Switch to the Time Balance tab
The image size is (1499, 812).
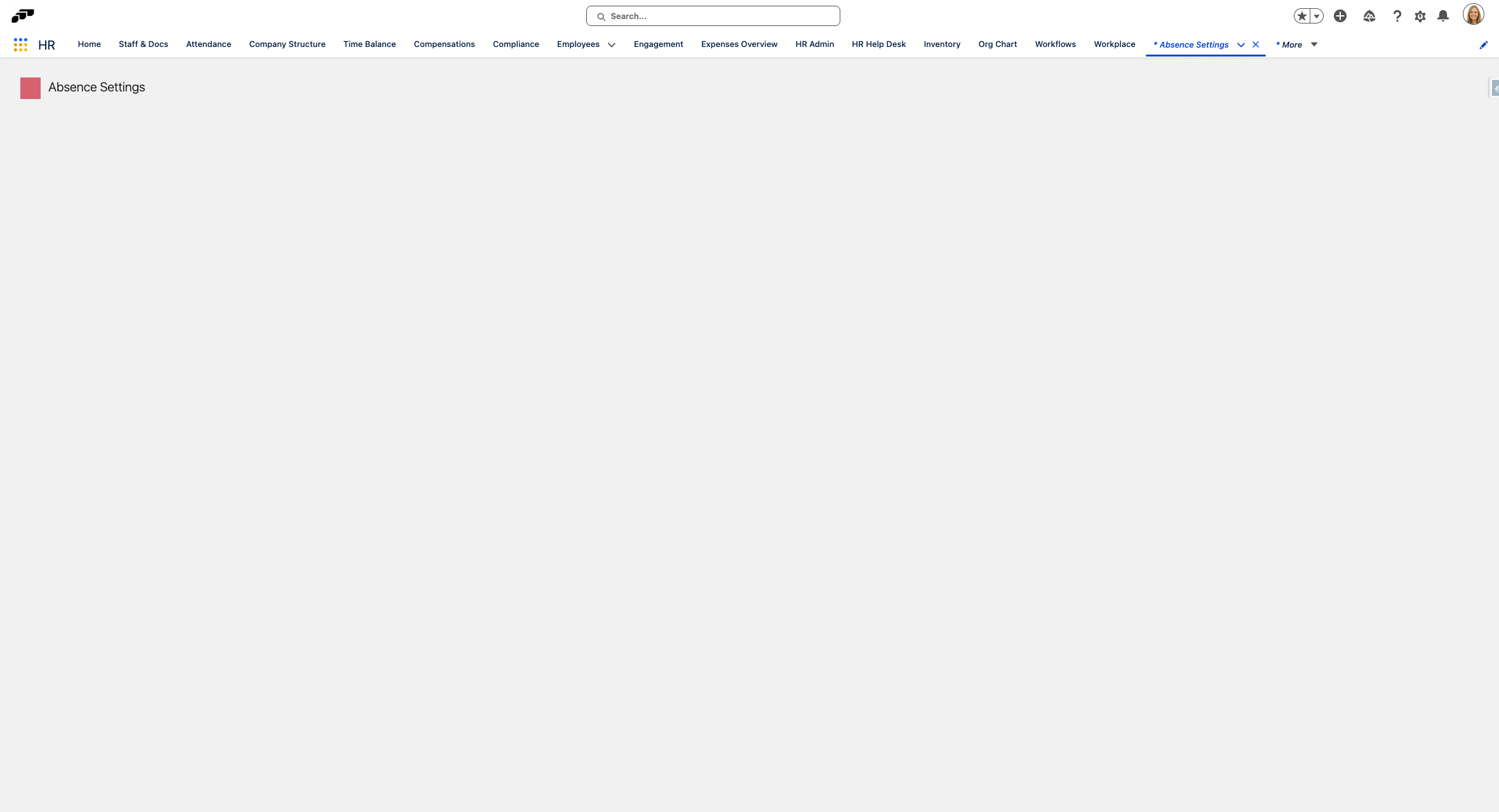click(x=369, y=44)
